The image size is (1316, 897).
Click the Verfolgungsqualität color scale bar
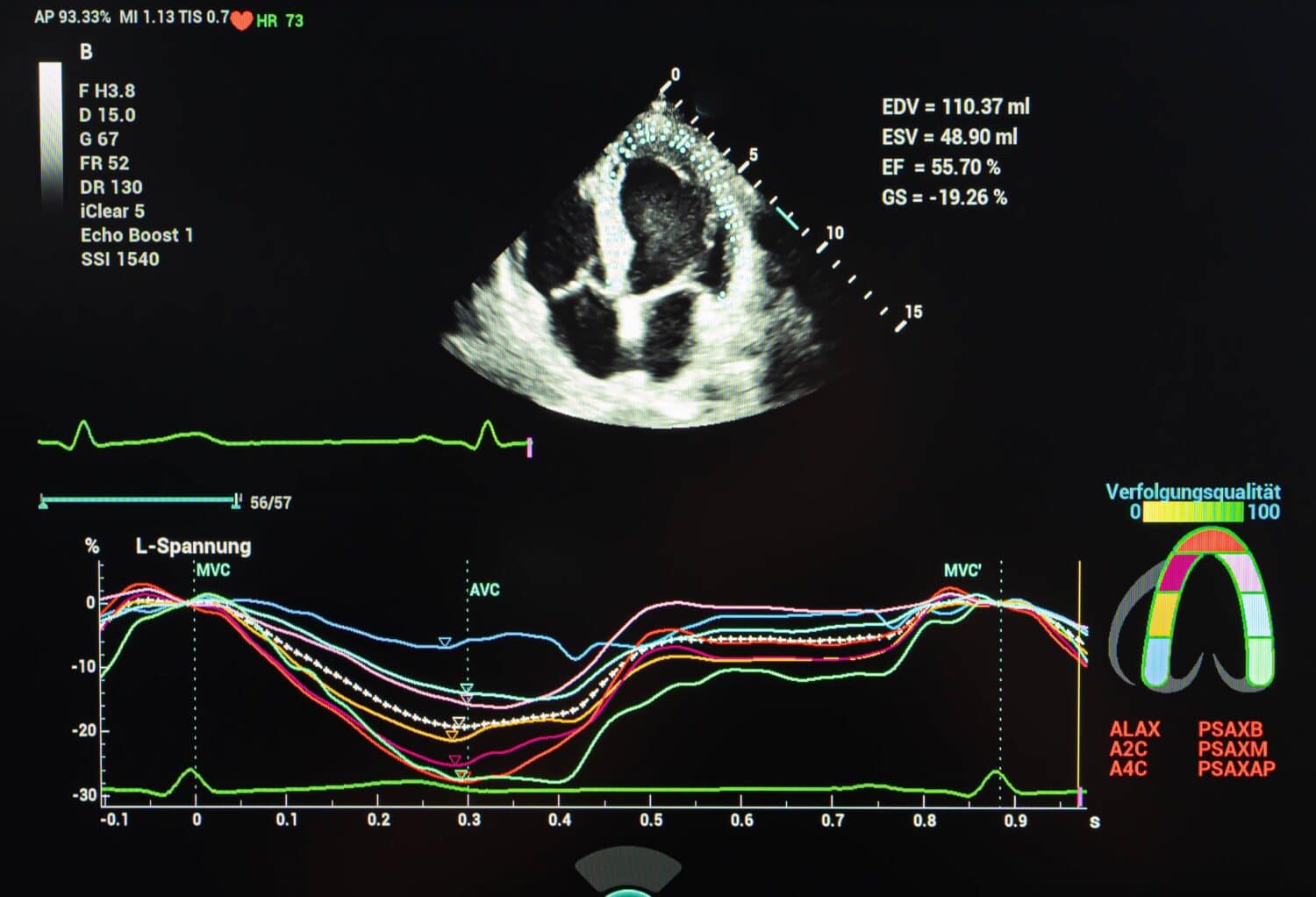1193,512
